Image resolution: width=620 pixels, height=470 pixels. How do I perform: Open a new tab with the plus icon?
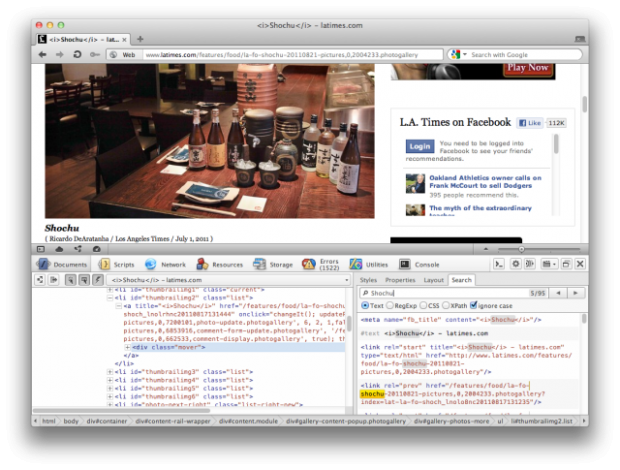click(x=140, y=39)
